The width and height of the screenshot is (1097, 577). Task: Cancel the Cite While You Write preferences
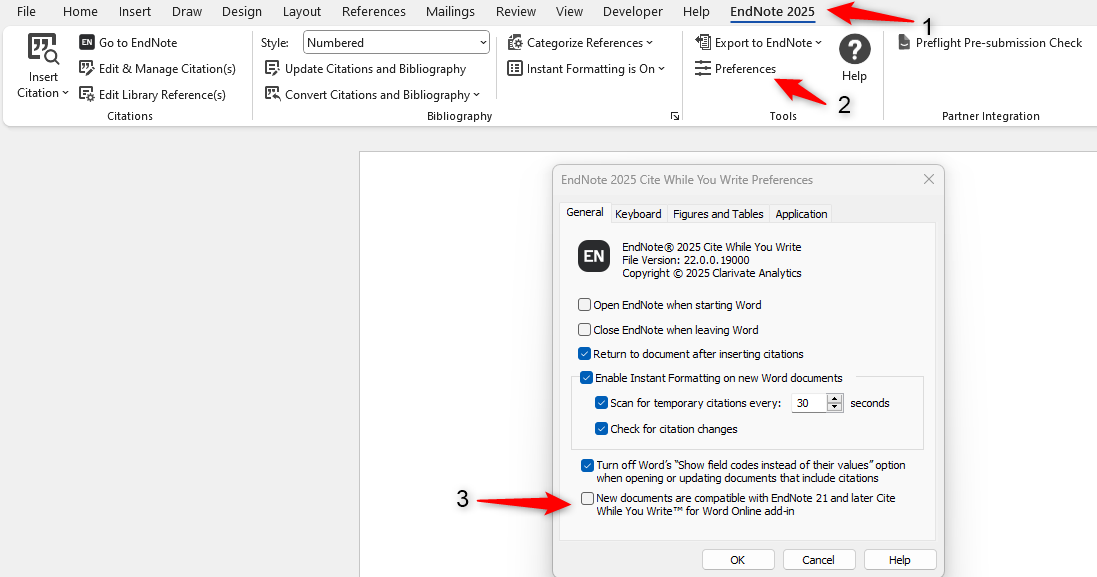click(818, 559)
